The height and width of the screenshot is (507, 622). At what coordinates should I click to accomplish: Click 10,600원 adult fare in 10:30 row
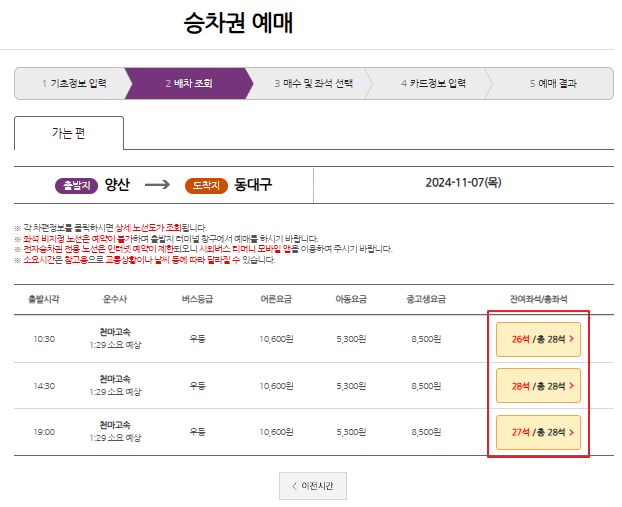(x=276, y=339)
